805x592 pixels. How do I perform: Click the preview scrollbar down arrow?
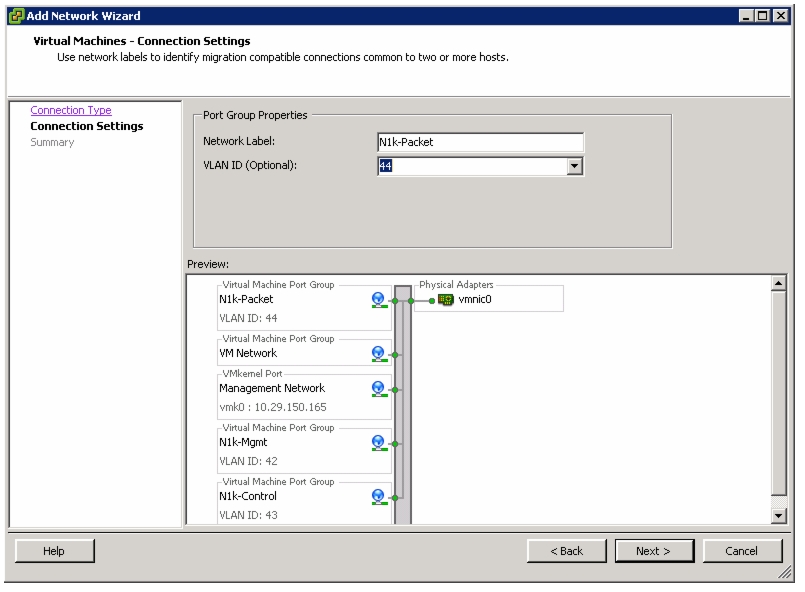(778, 515)
